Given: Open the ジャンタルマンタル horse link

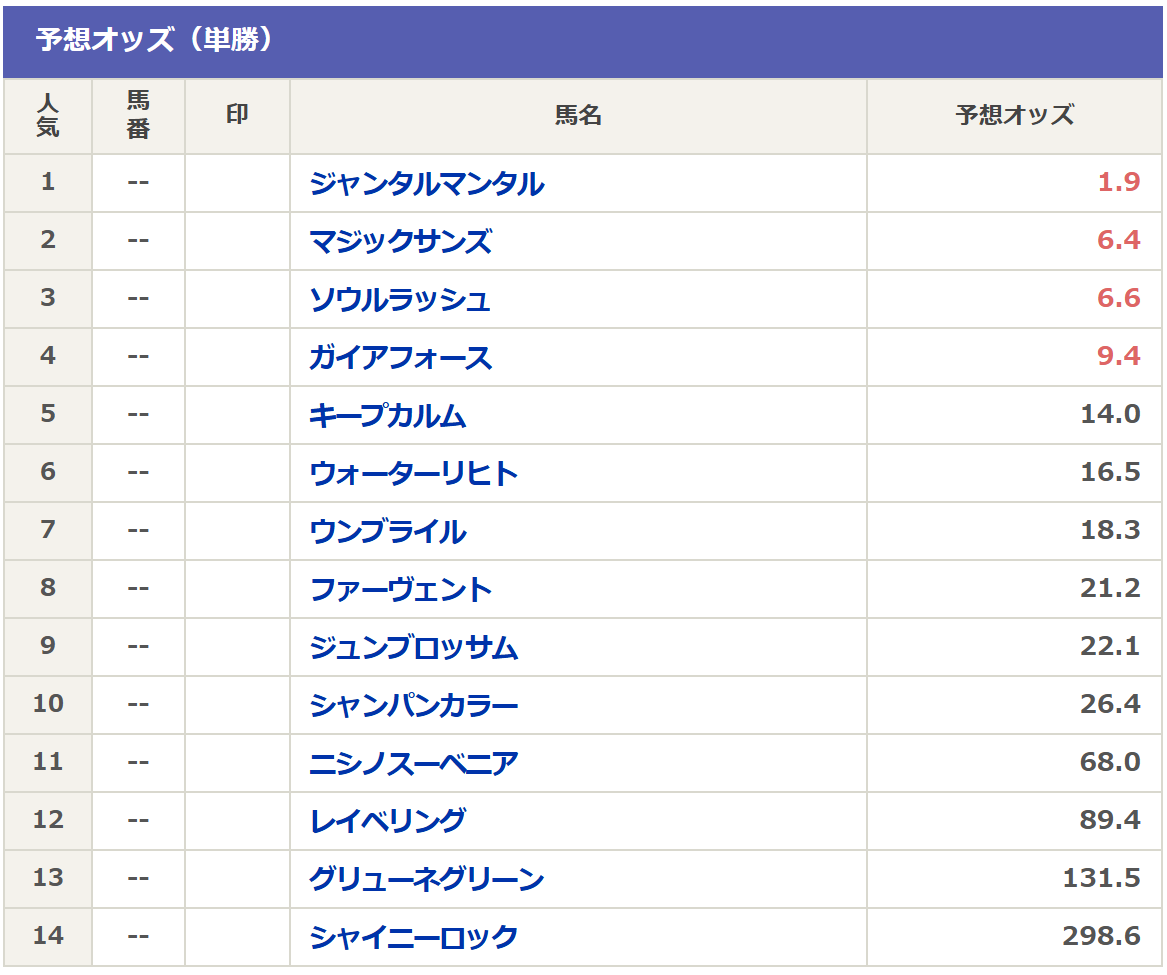Looking at the screenshot, I should [426, 184].
